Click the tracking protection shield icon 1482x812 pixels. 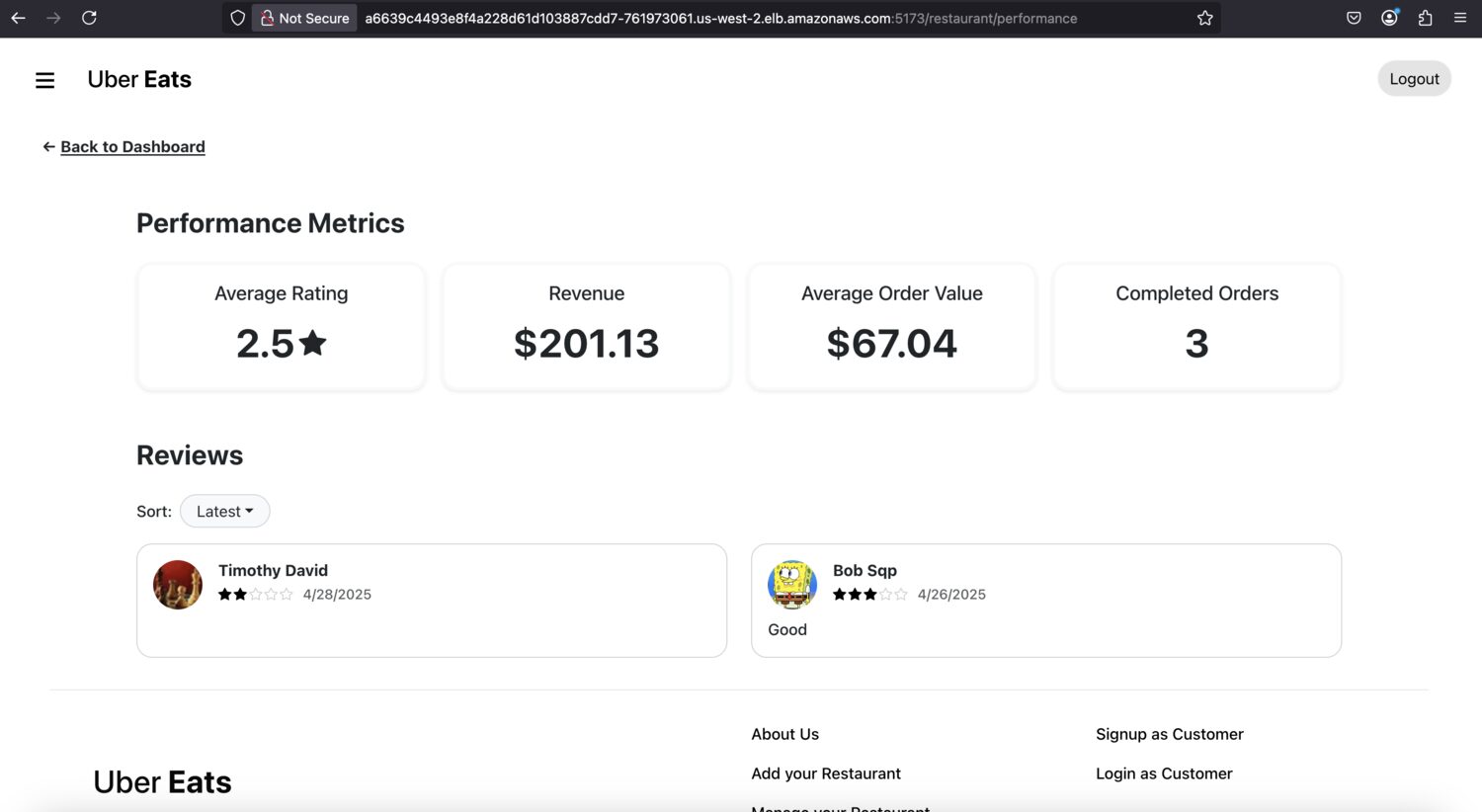[237, 18]
